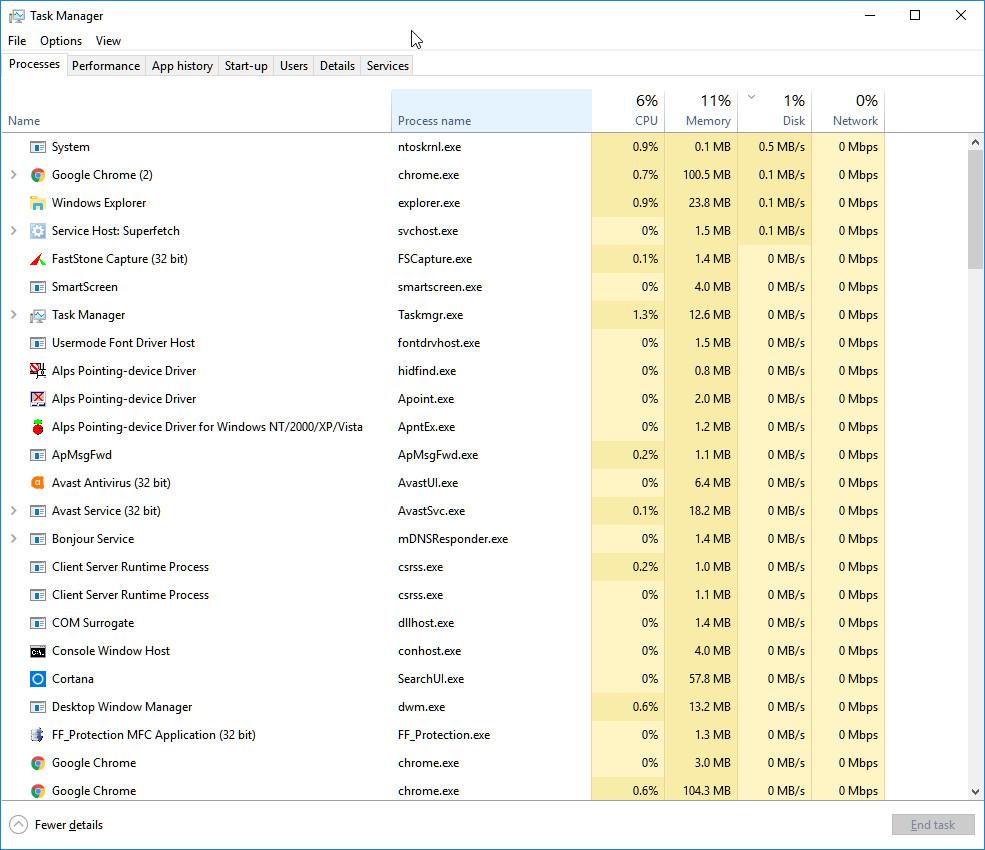Click the Windows Explorer folder icon
Image resolution: width=985 pixels, height=850 pixels.
click(x=37, y=203)
